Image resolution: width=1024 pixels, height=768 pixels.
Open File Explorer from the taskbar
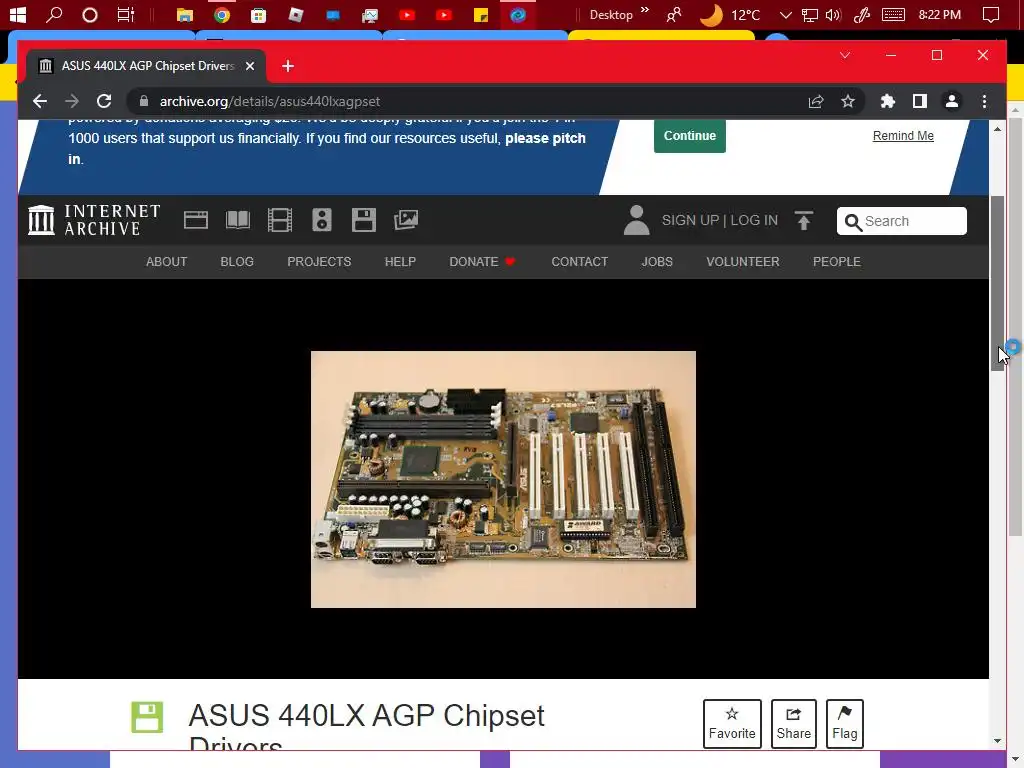185,14
